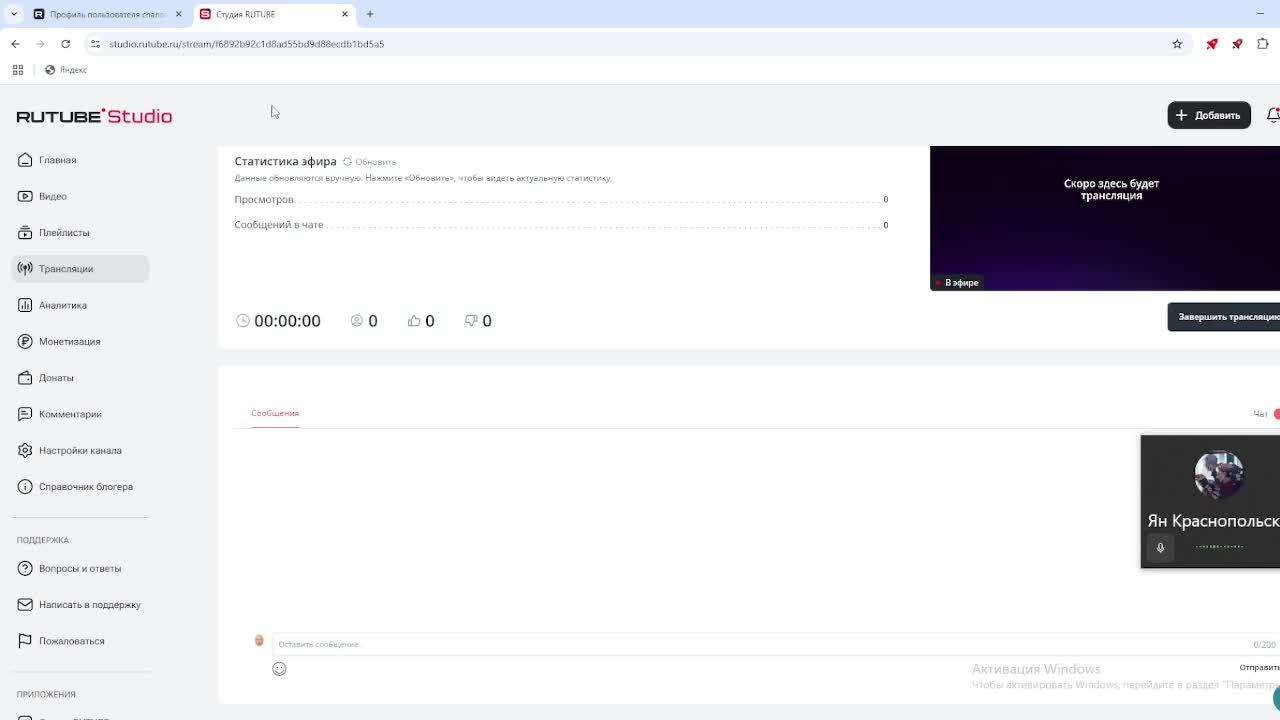Viewport: 1280px width, 720px height.
Task: Open the browser extensions puzzle icon
Action: tap(1263, 44)
